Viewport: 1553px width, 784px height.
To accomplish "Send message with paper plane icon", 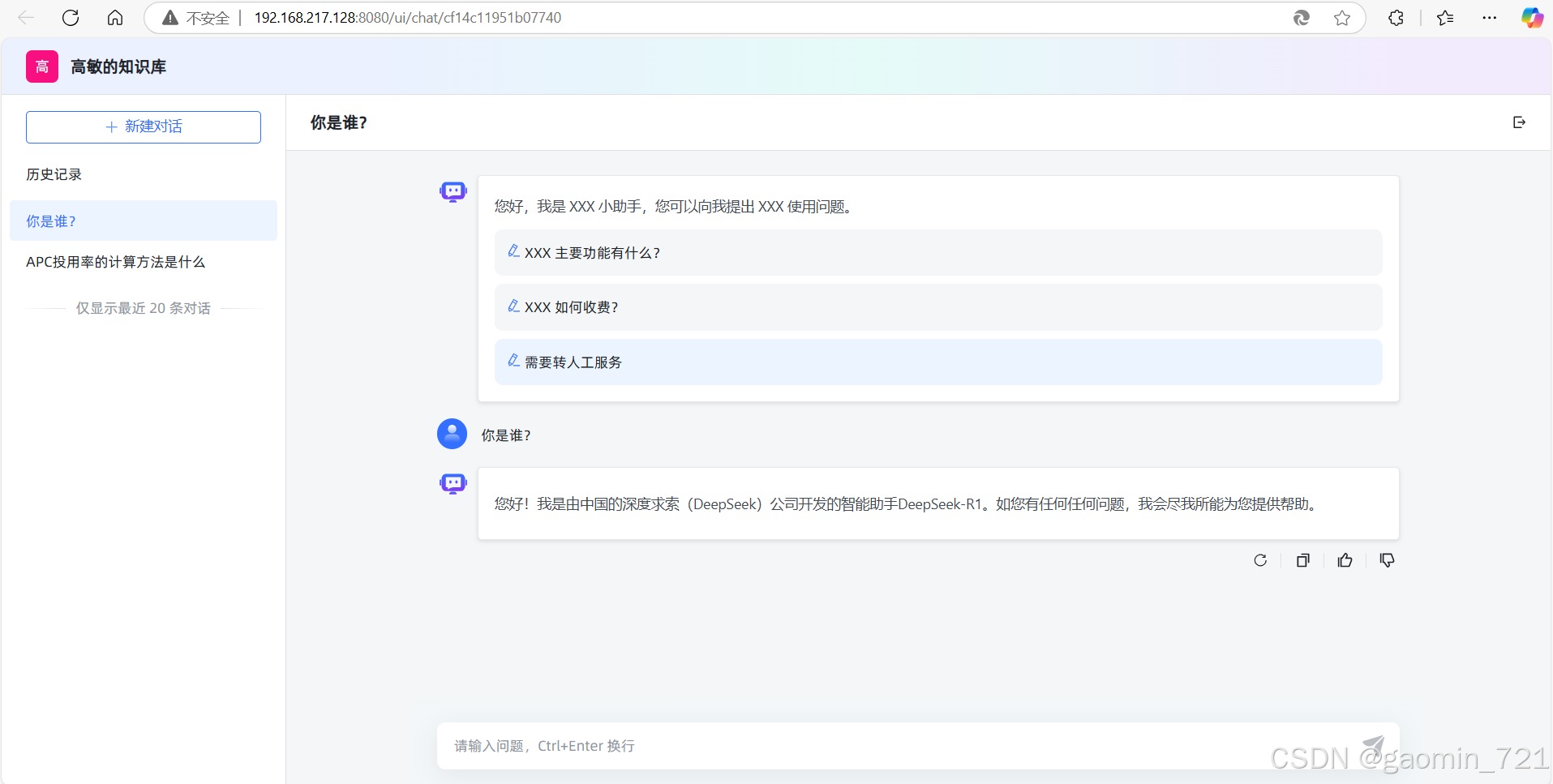I will tap(1373, 745).
